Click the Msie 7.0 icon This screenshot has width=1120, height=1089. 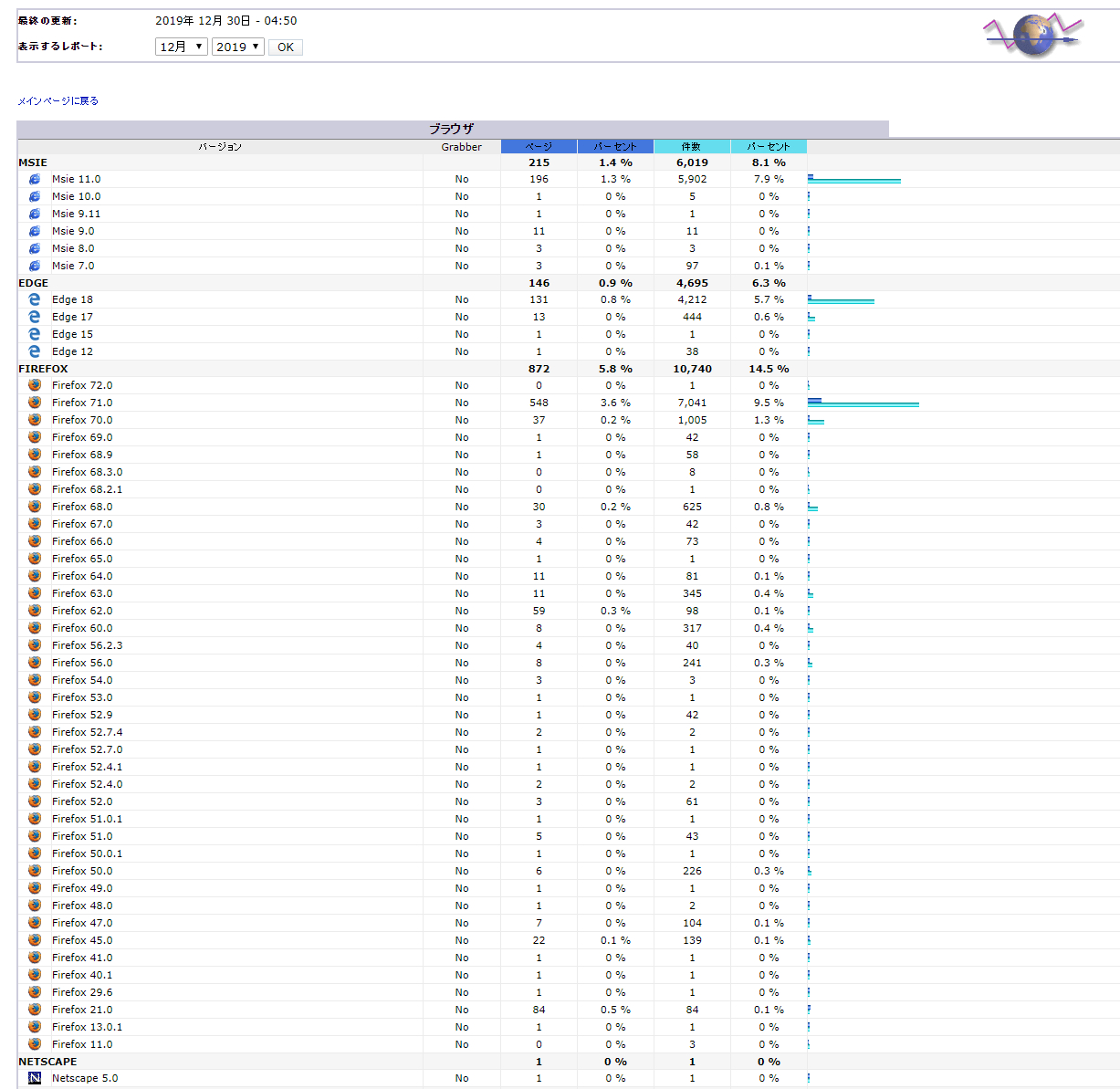point(35,266)
